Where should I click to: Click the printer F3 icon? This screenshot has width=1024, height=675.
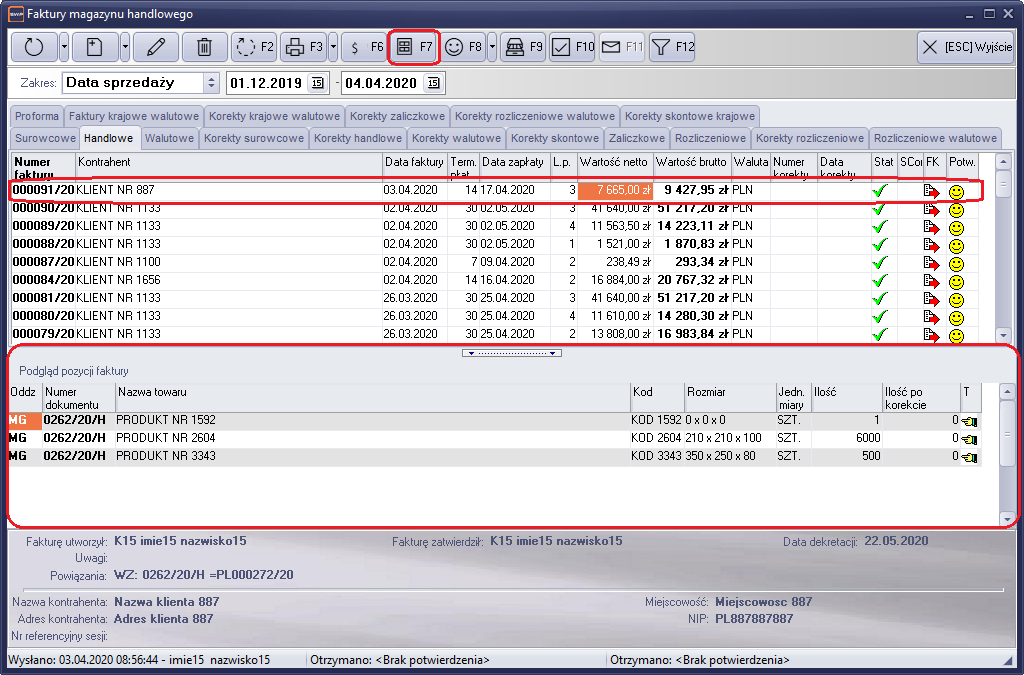296,47
